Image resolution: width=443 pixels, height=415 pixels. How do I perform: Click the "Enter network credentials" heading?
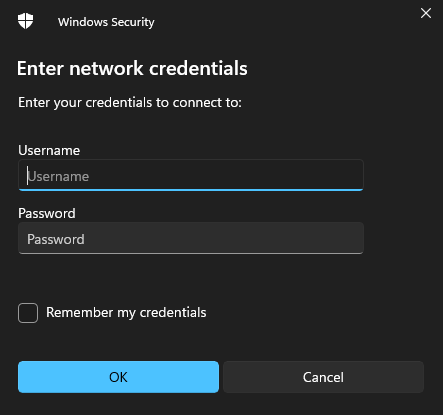132,68
